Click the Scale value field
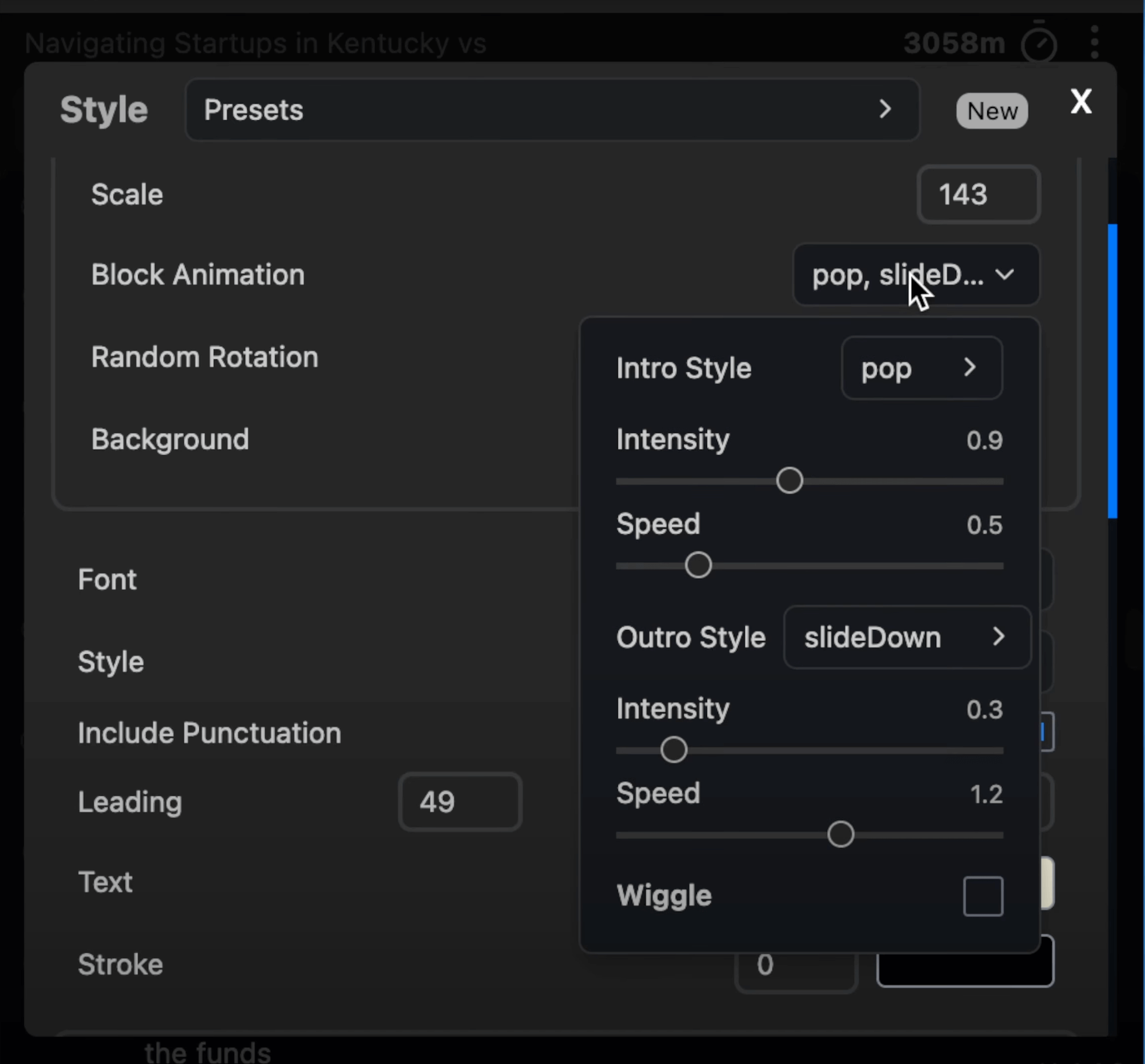Screen dimensions: 1145x1064 tap(978, 195)
